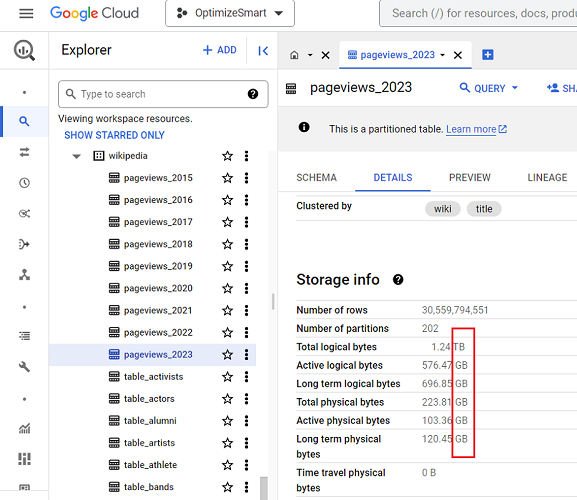
Task: Open the Analytics Hub sidebar icon
Action: click(x=24, y=213)
